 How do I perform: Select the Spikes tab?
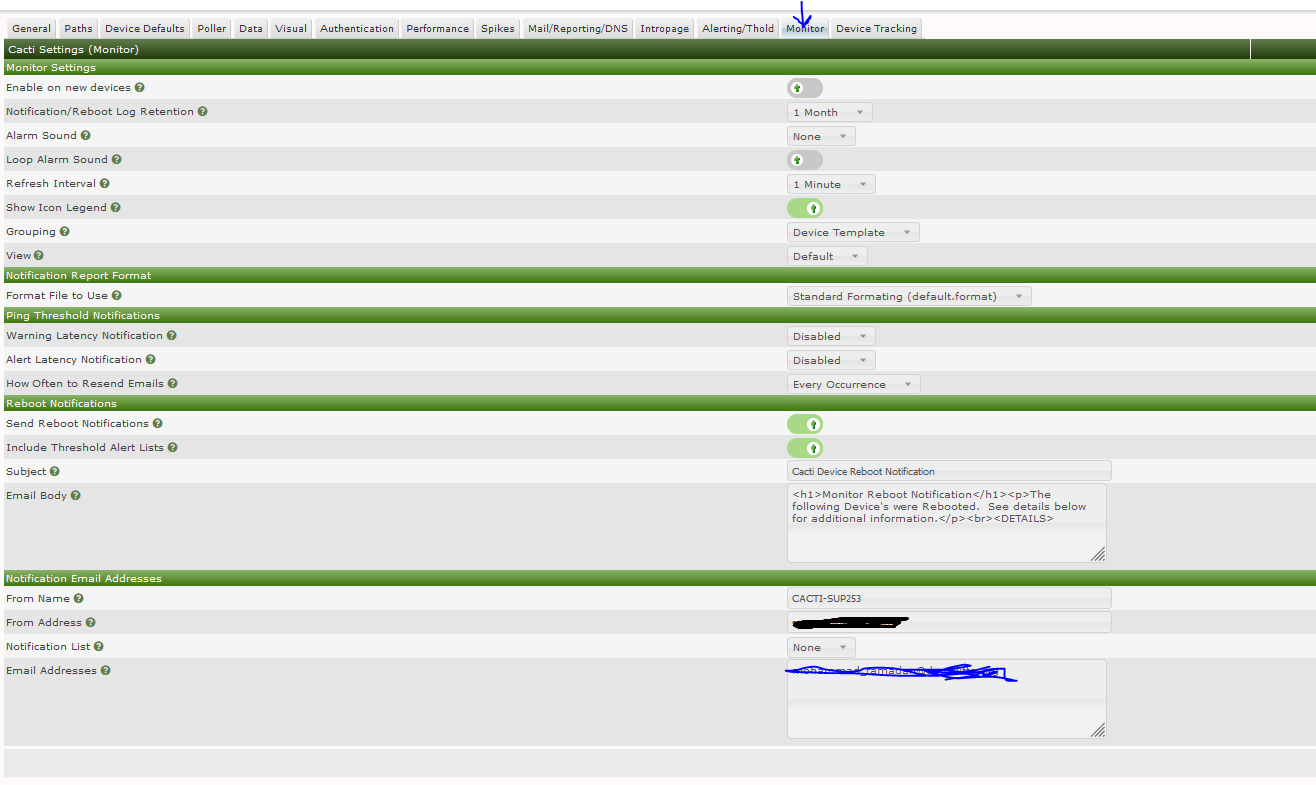tap(498, 29)
